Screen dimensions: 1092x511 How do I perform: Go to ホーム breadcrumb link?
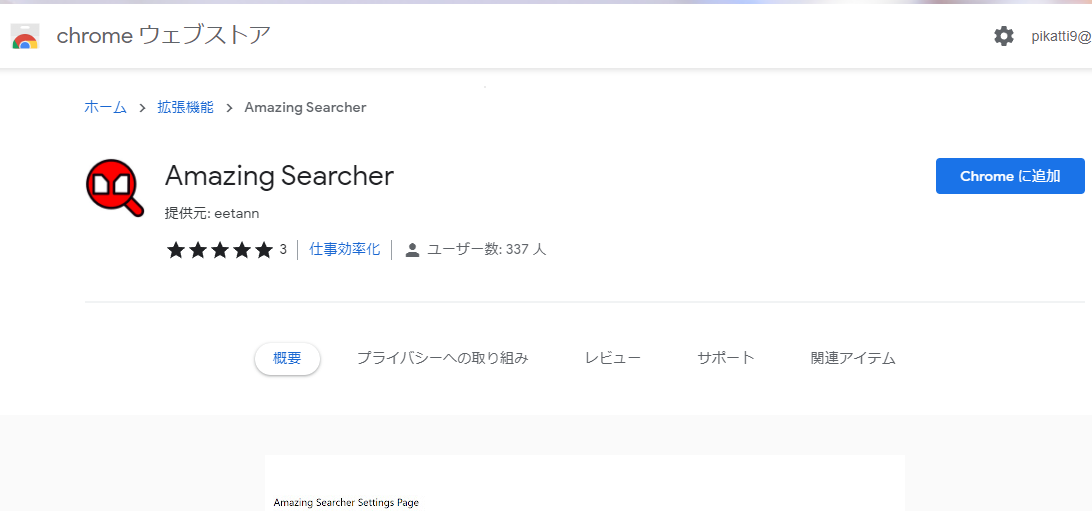coord(105,107)
